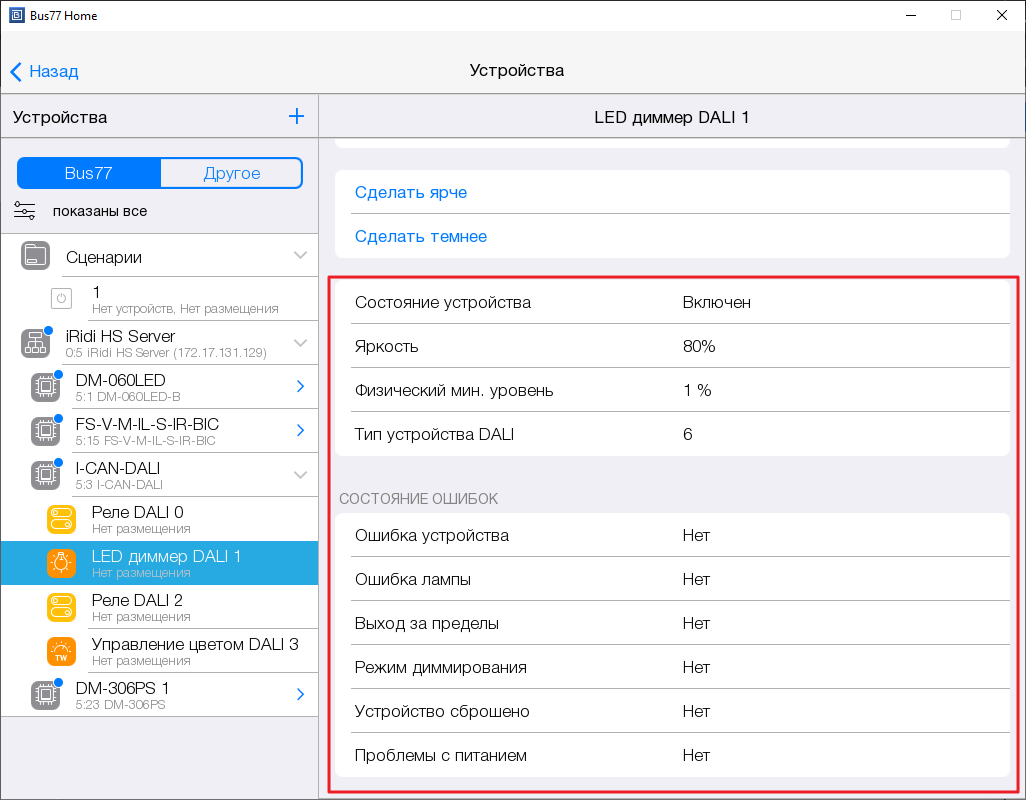Screen dimensions: 1026x800
Task: Click the Реле DALI 0 relay icon
Action: 61,519
